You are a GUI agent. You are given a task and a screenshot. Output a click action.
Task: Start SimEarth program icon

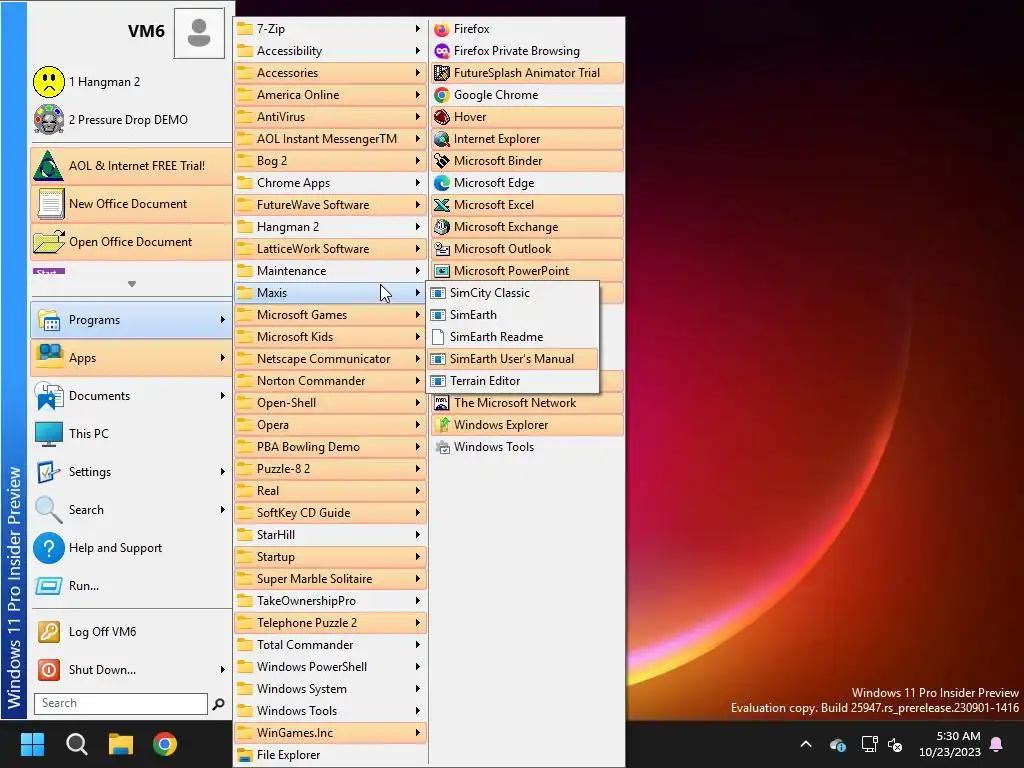click(x=438, y=315)
